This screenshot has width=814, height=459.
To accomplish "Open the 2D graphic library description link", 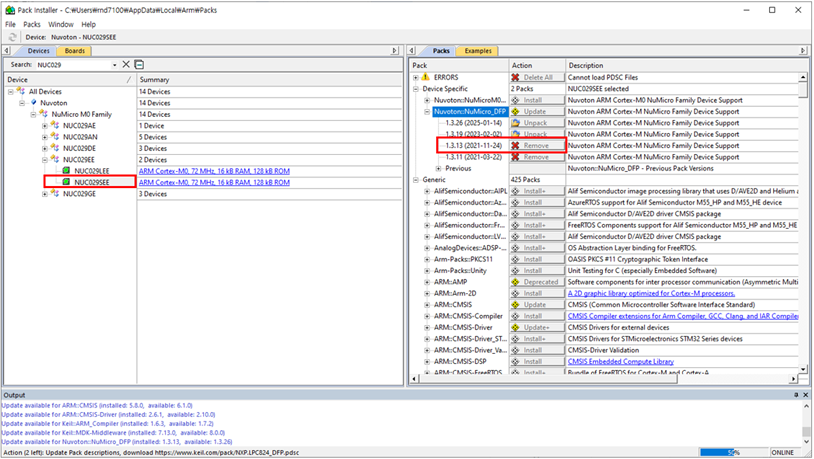I will [651, 293].
